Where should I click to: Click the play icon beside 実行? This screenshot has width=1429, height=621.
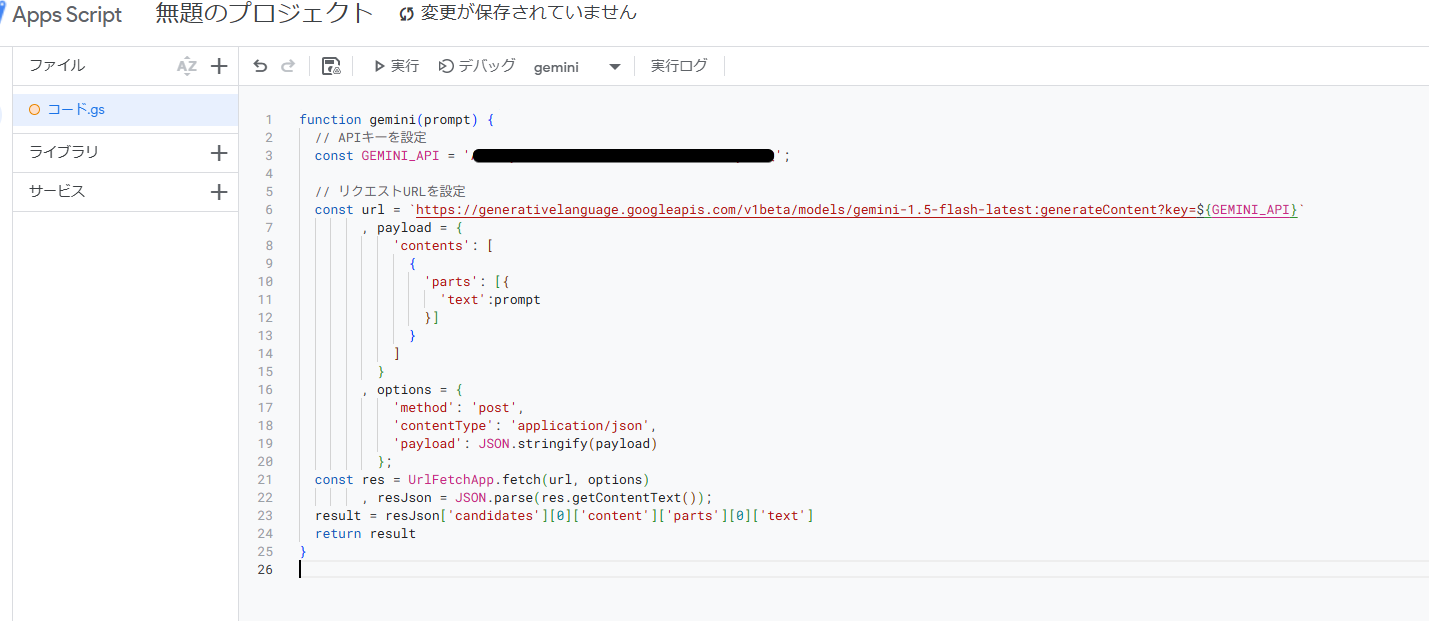[379, 65]
